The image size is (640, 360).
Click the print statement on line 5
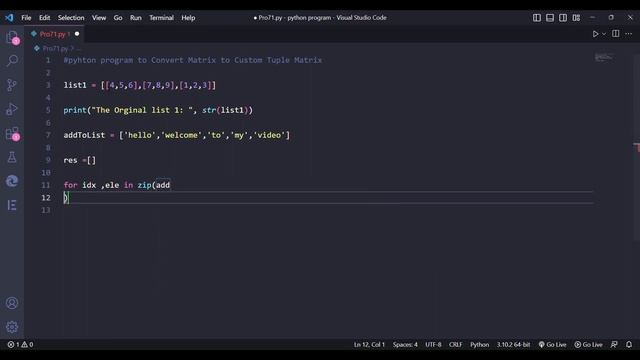75,110
